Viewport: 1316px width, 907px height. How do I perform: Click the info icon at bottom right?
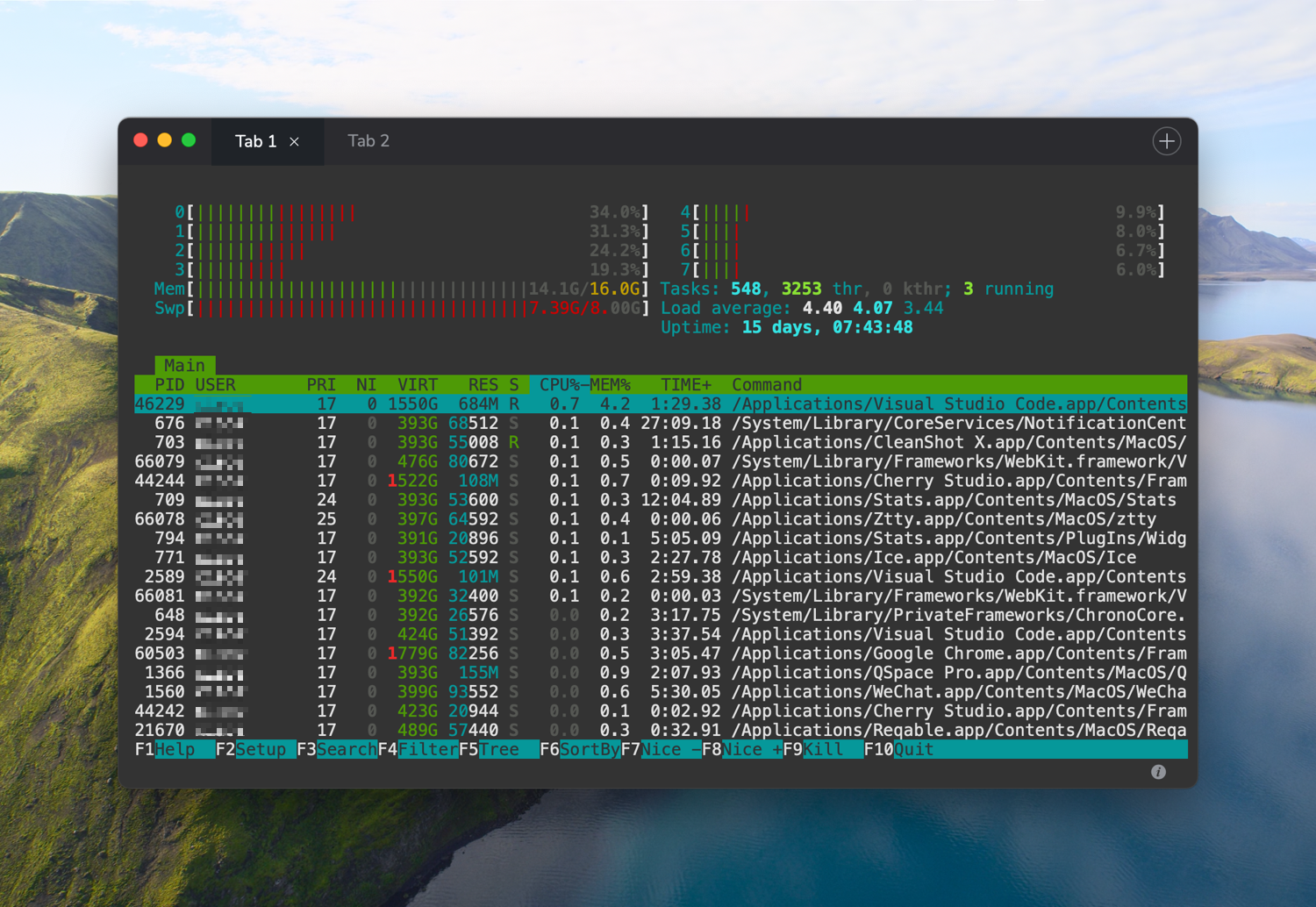(x=1158, y=772)
